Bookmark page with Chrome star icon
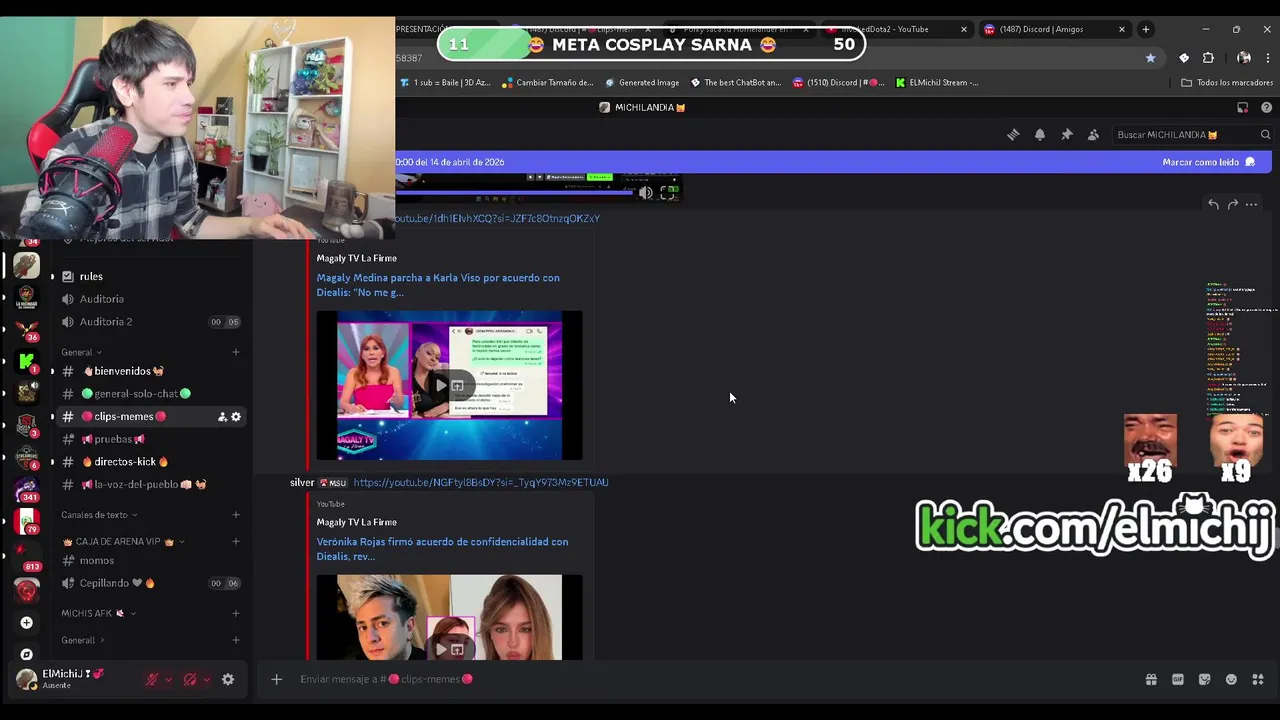This screenshot has width=1280, height=720. [x=1150, y=58]
